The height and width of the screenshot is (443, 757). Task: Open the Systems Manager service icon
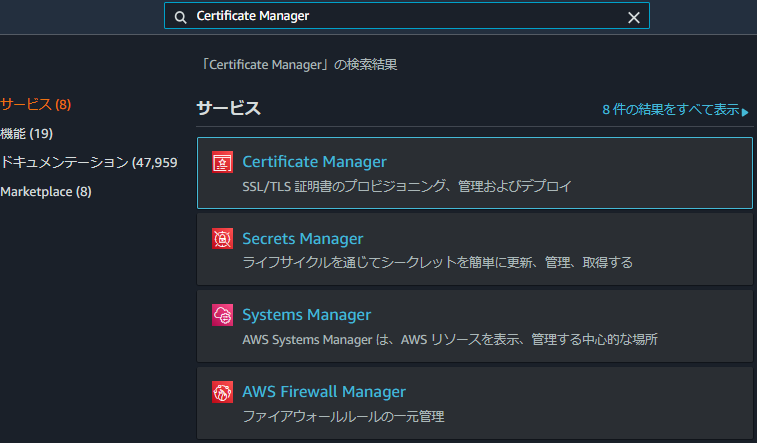click(x=222, y=315)
